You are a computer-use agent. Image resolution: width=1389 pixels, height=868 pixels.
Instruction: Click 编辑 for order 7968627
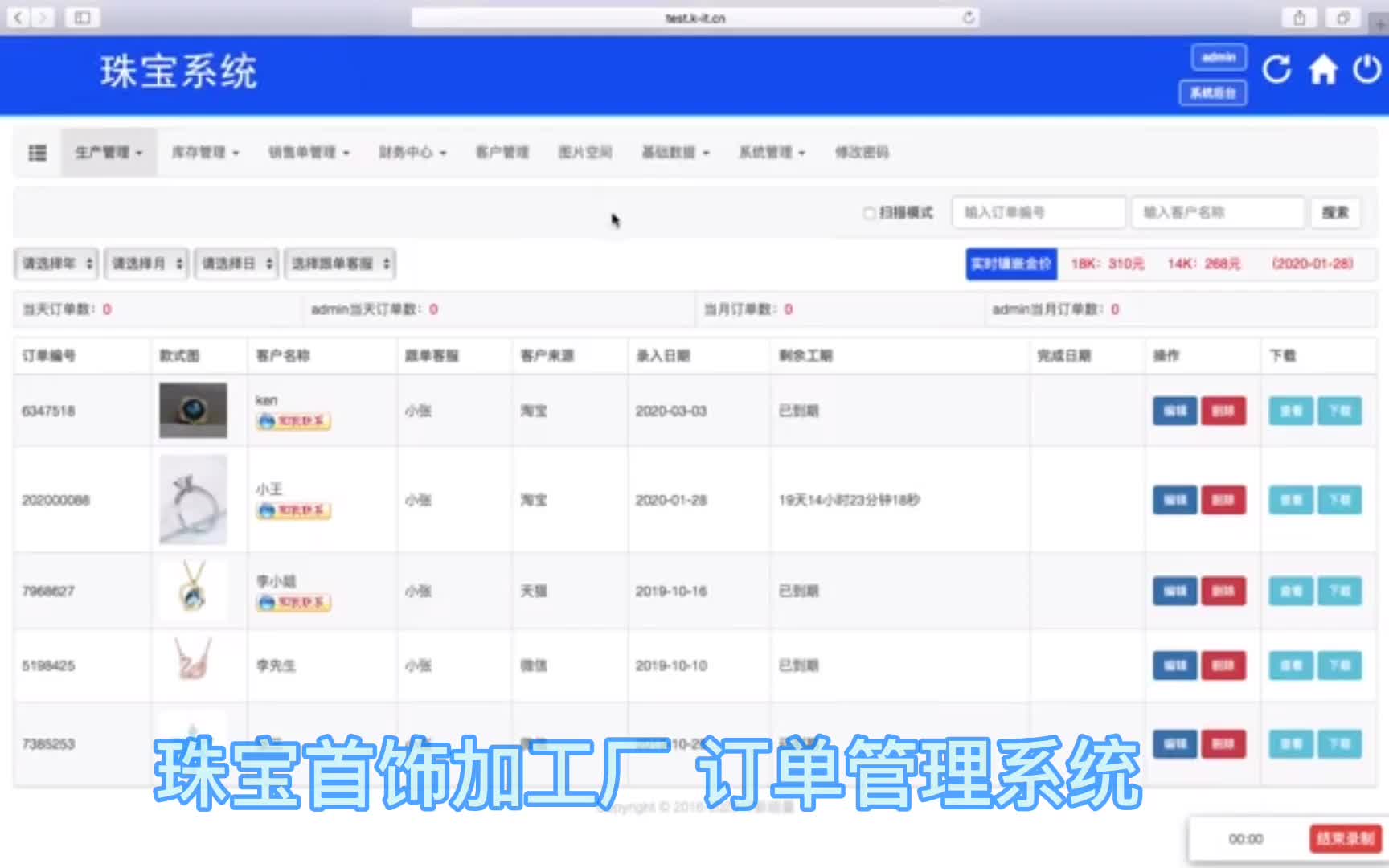point(1175,591)
